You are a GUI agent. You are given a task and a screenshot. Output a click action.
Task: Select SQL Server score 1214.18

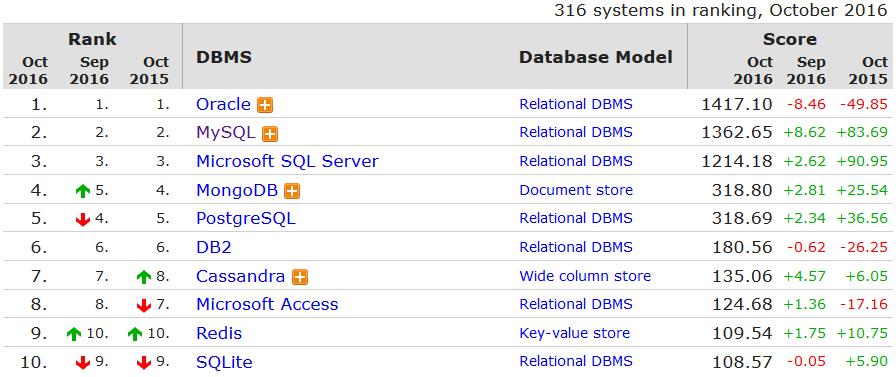point(737,162)
